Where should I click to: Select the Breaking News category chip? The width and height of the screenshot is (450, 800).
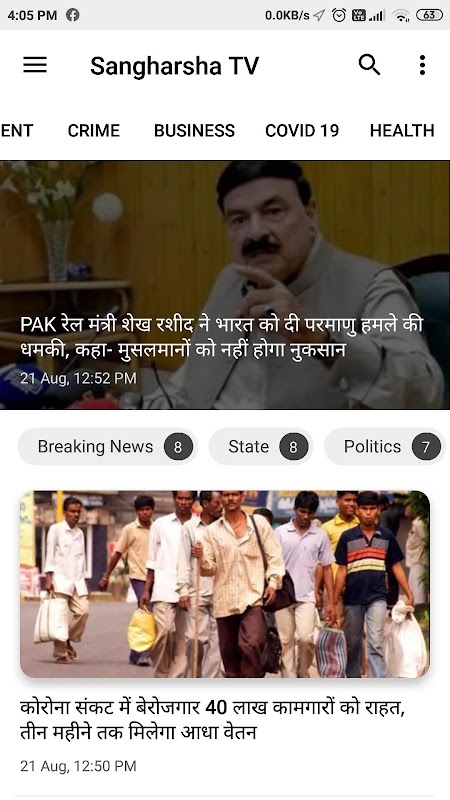(x=108, y=447)
